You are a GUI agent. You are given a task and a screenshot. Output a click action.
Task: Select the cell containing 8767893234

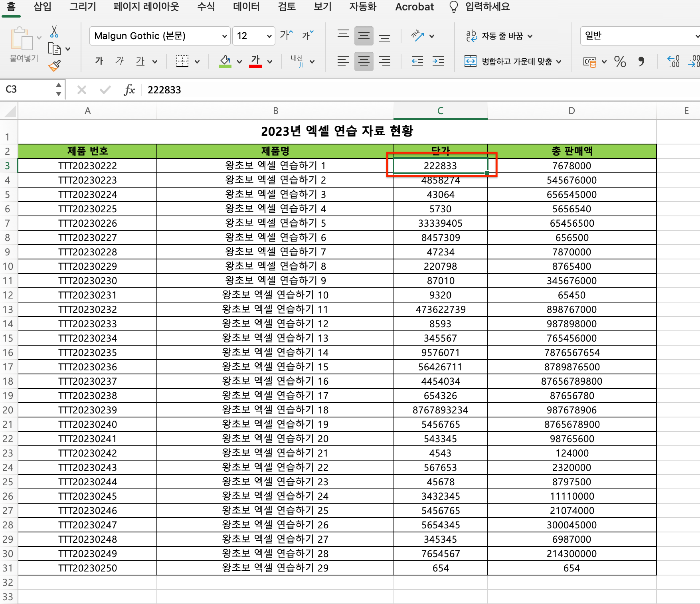point(440,410)
